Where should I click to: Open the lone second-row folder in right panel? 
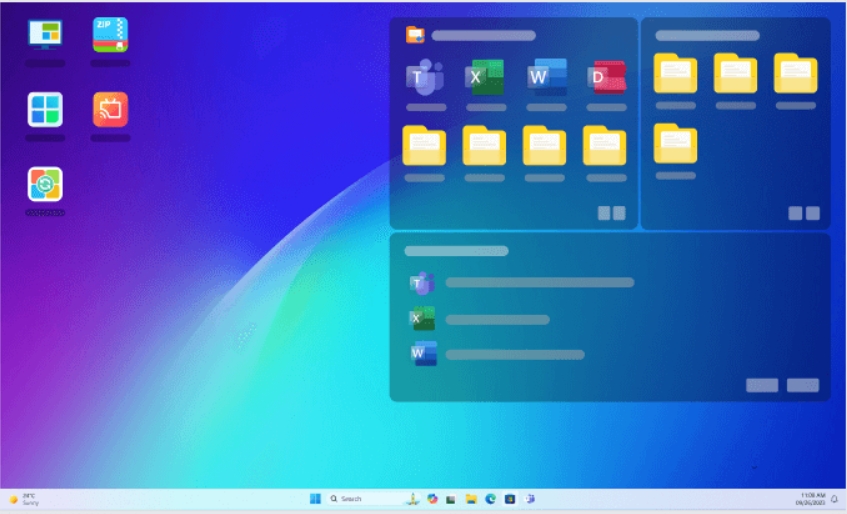675,143
